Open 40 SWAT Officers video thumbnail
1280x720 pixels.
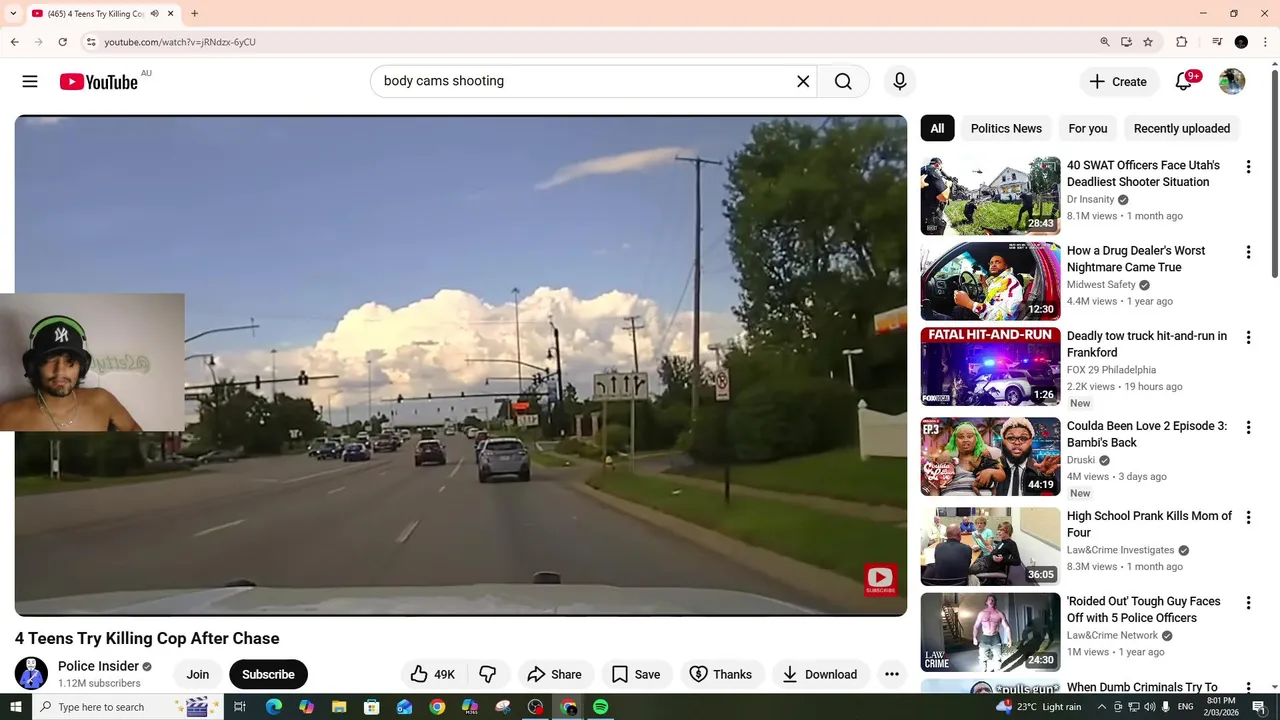pyautogui.click(x=990, y=196)
